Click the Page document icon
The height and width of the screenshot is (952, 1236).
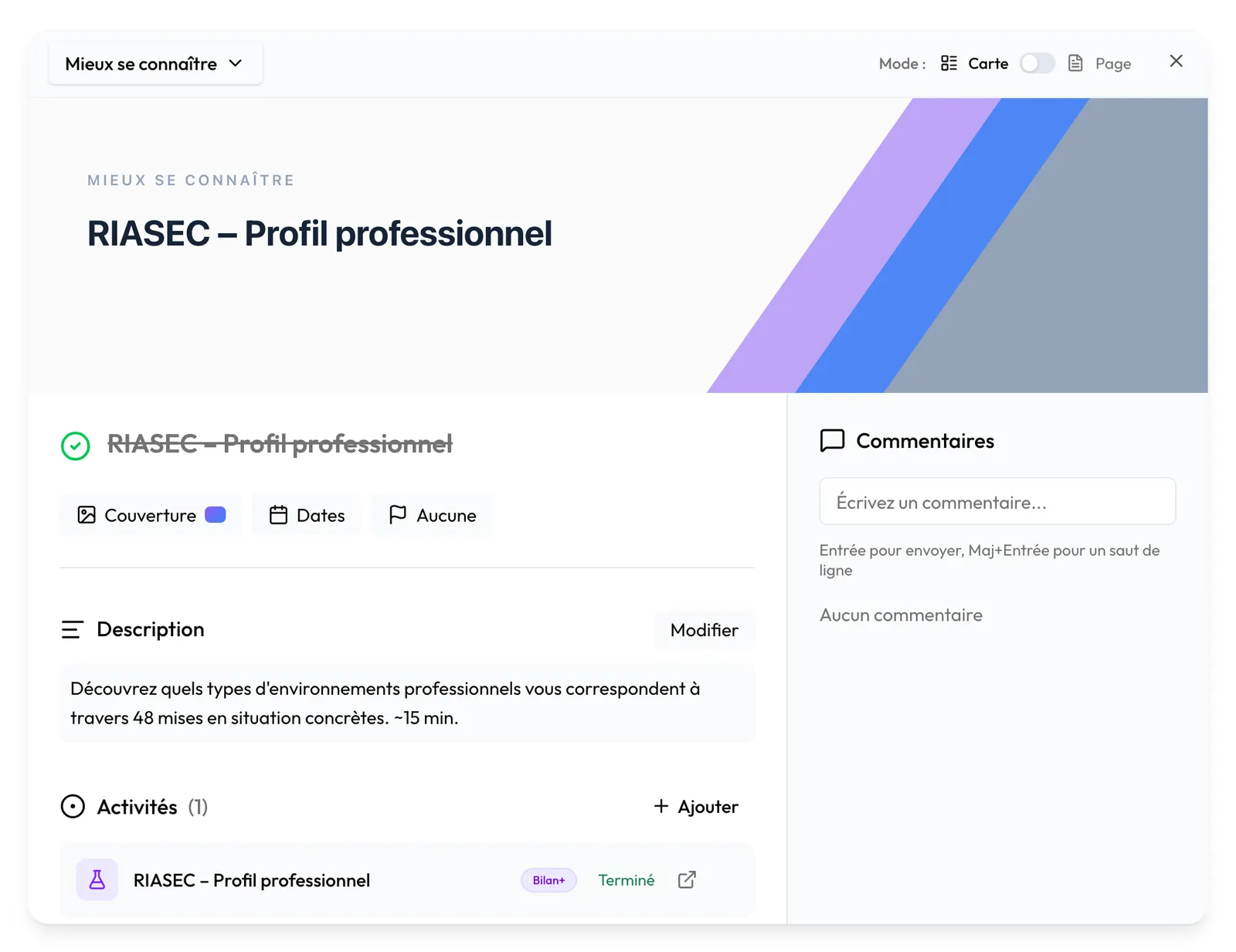tap(1075, 63)
